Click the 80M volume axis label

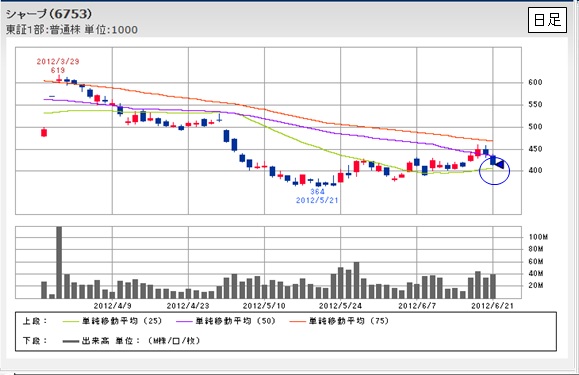(536, 249)
